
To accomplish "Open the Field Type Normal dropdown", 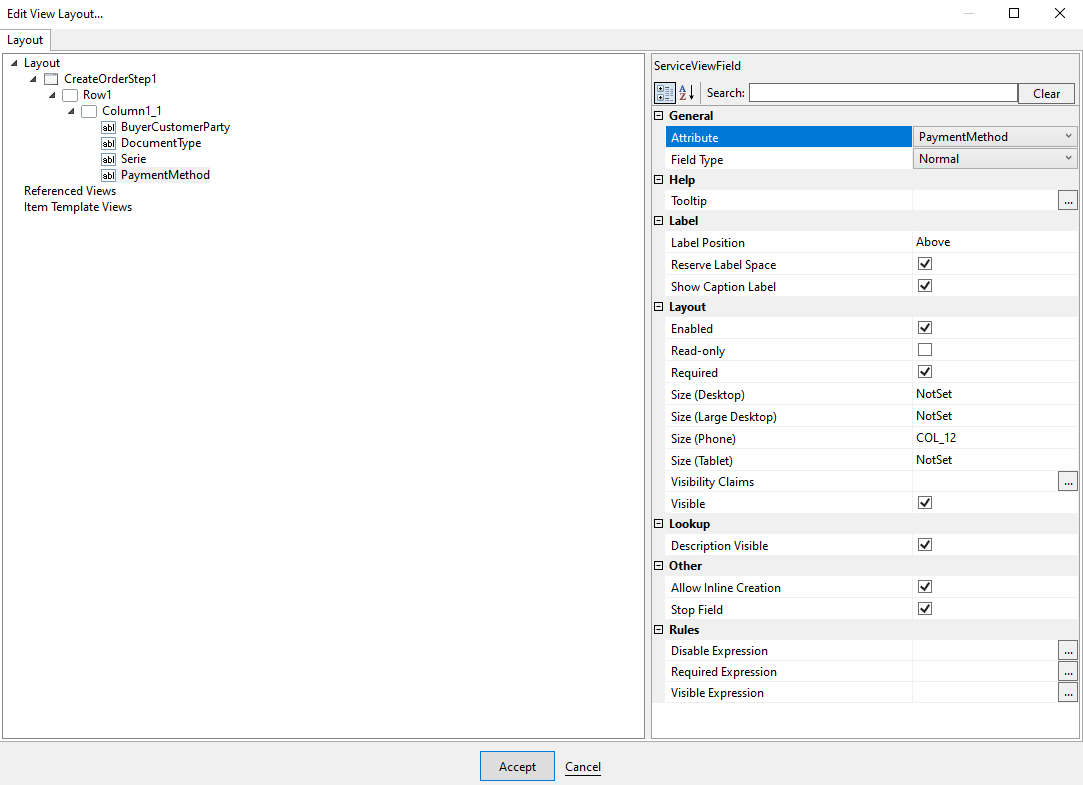I will coord(995,159).
